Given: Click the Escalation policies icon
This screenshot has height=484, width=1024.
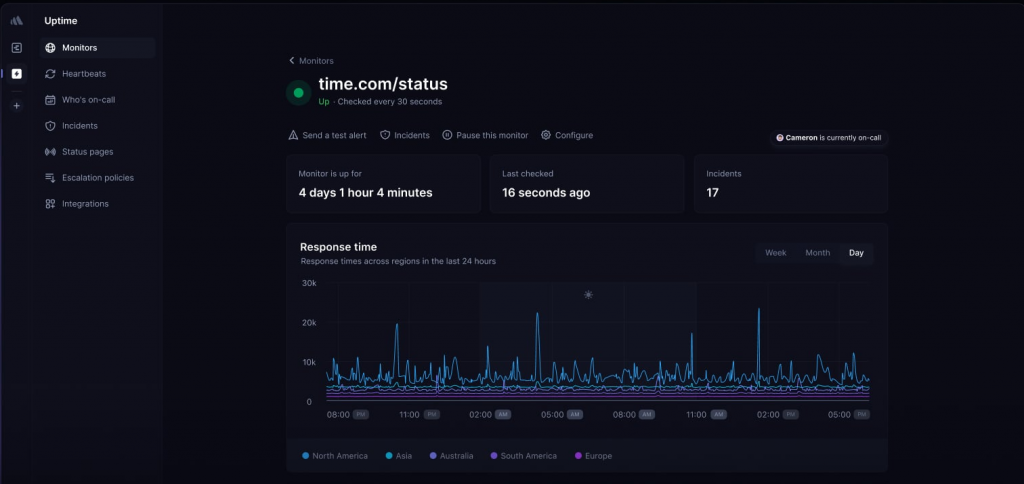Looking at the screenshot, I should point(51,178).
